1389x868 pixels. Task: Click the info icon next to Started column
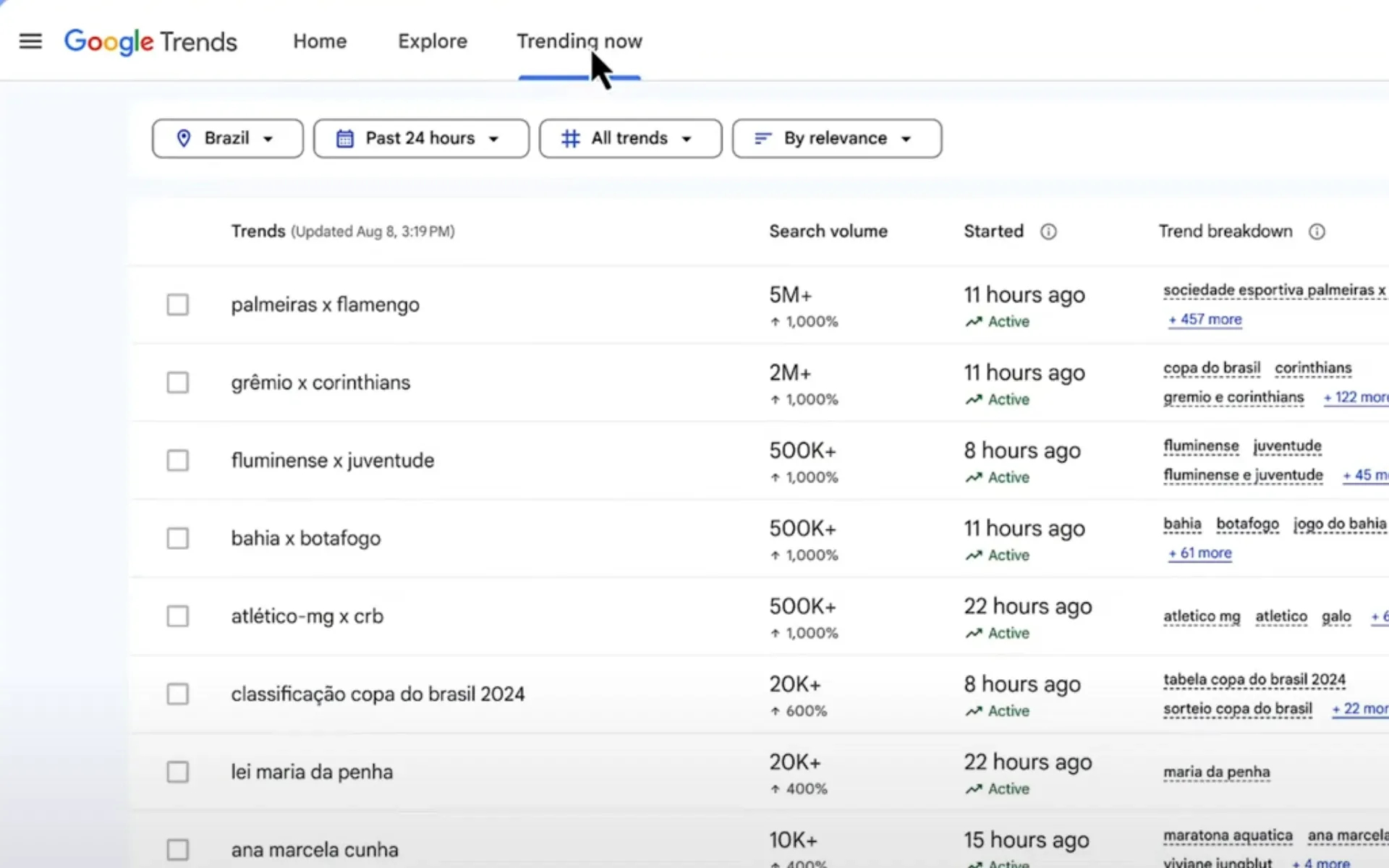(x=1048, y=231)
